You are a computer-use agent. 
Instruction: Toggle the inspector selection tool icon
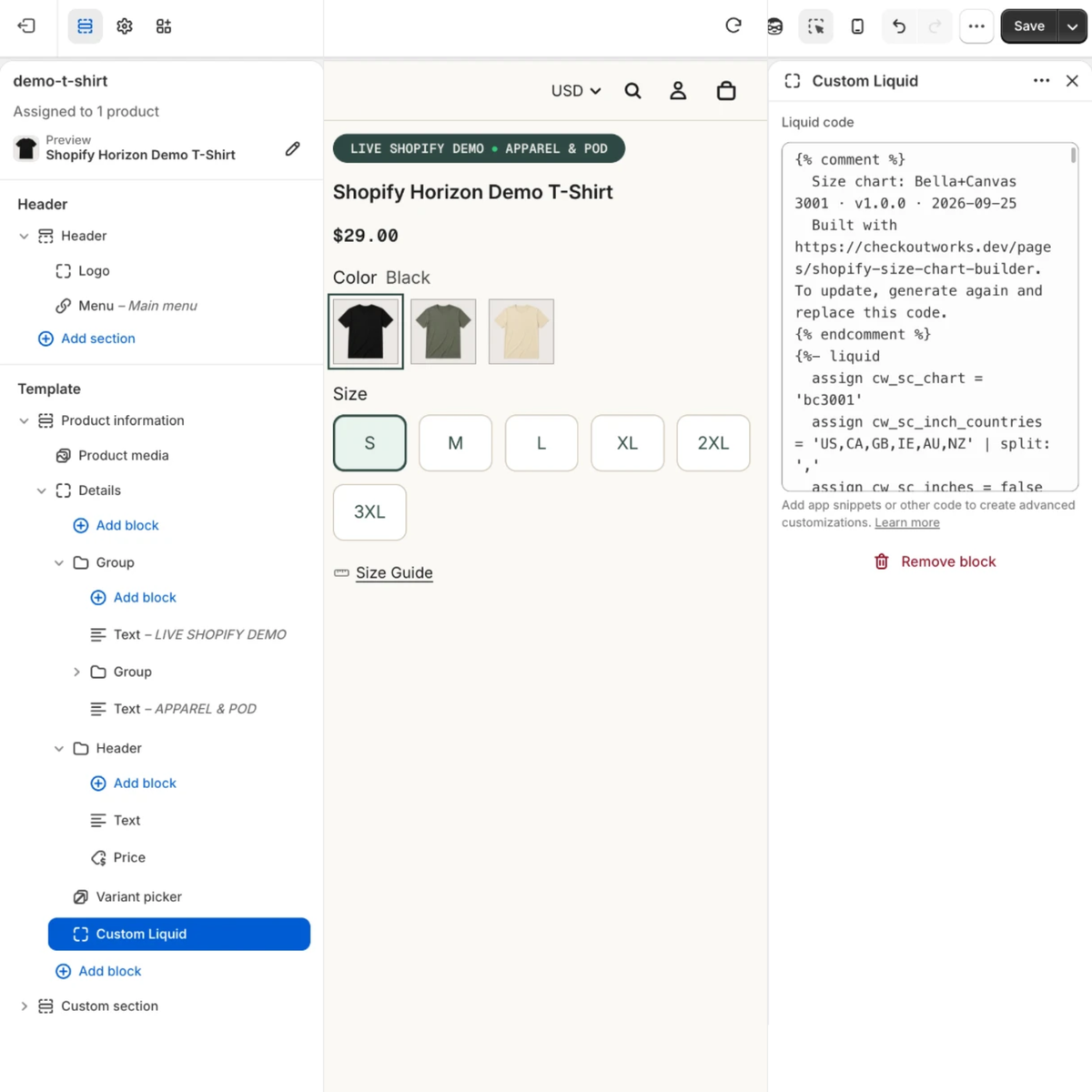816,26
